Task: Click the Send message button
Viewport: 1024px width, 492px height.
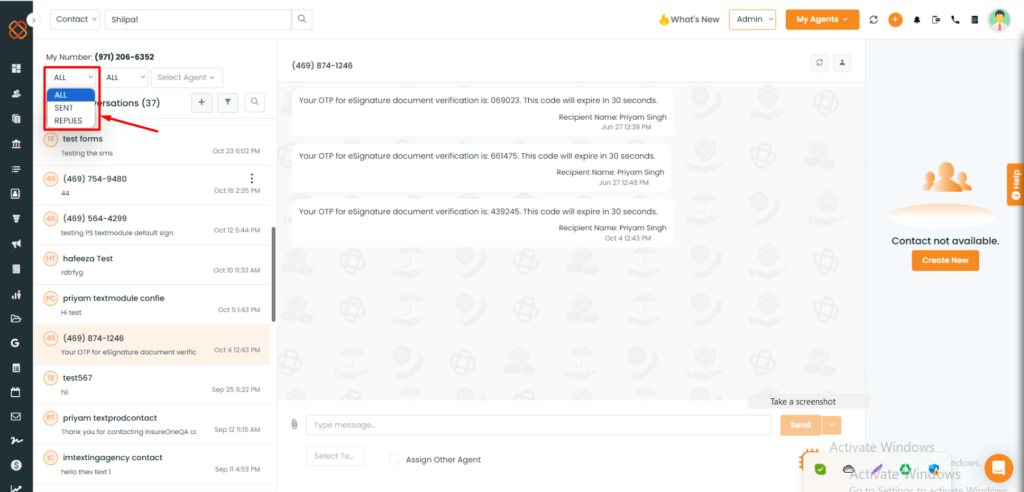Action: click(x=801, y=425)
